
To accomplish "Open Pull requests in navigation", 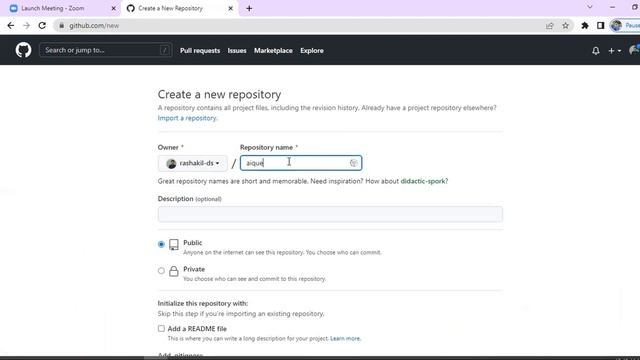I will [x=200, y=51].
